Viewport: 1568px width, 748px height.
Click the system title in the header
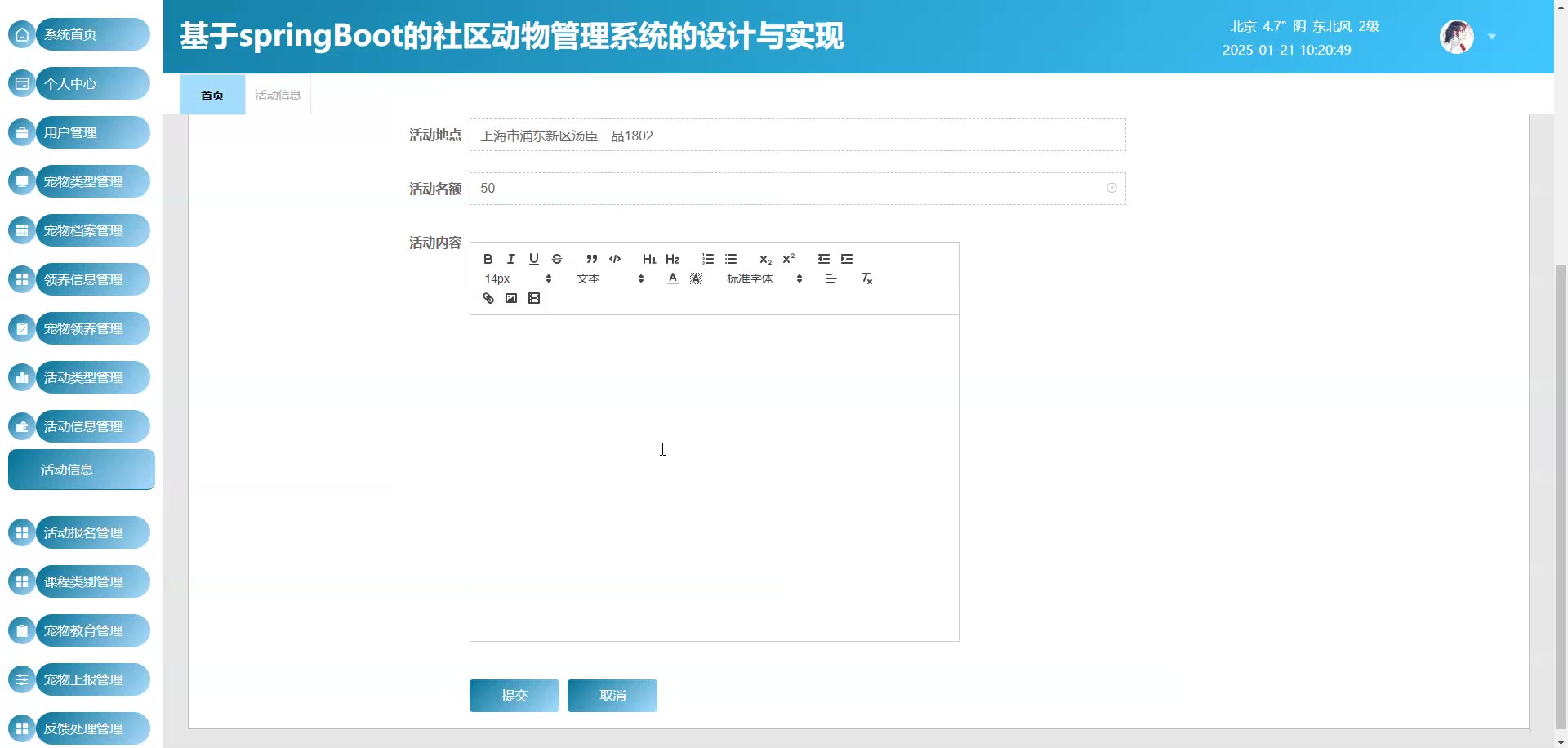click(511, 36)
